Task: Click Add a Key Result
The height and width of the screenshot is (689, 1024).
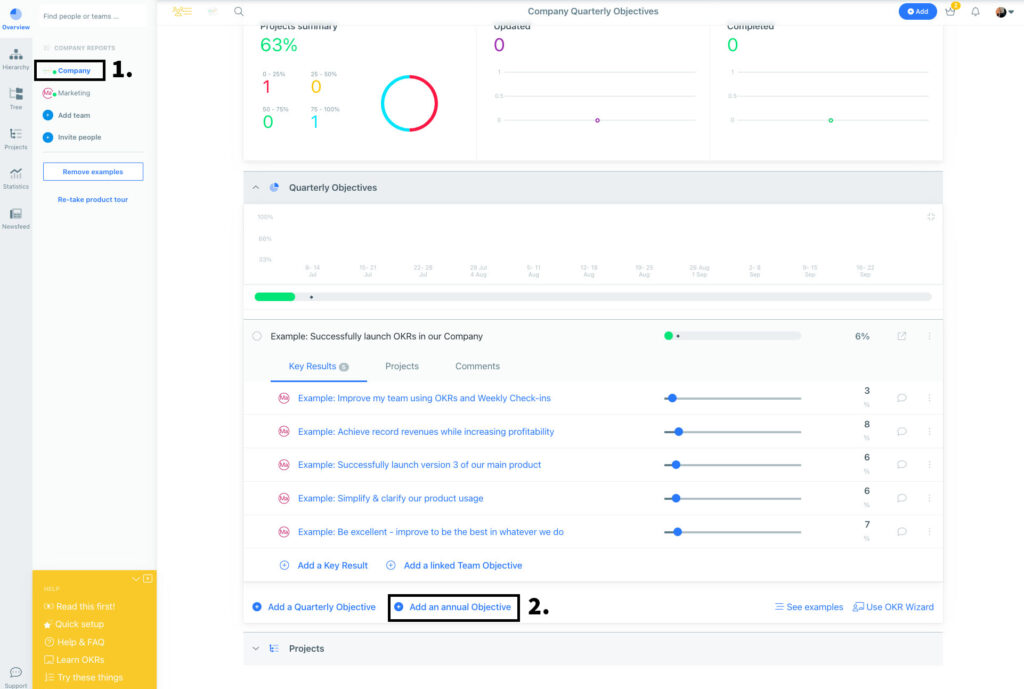Action: click(x=324, y=566)
